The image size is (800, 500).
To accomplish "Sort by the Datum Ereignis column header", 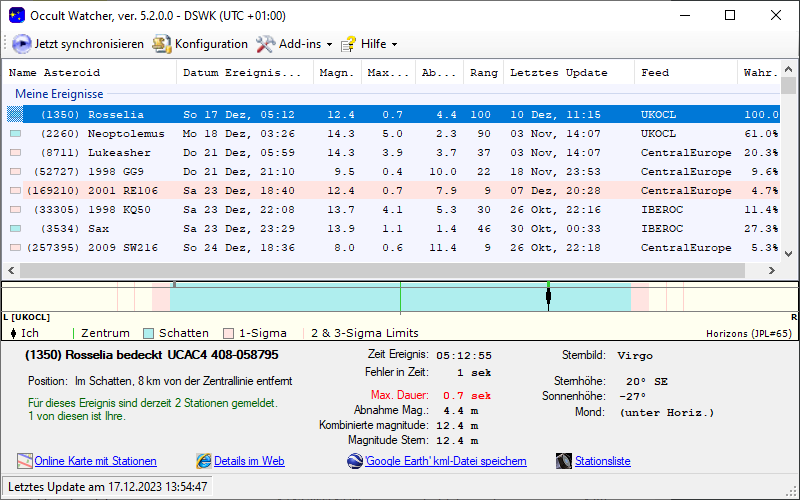I will pyautogui.click(x=242, y=73).
